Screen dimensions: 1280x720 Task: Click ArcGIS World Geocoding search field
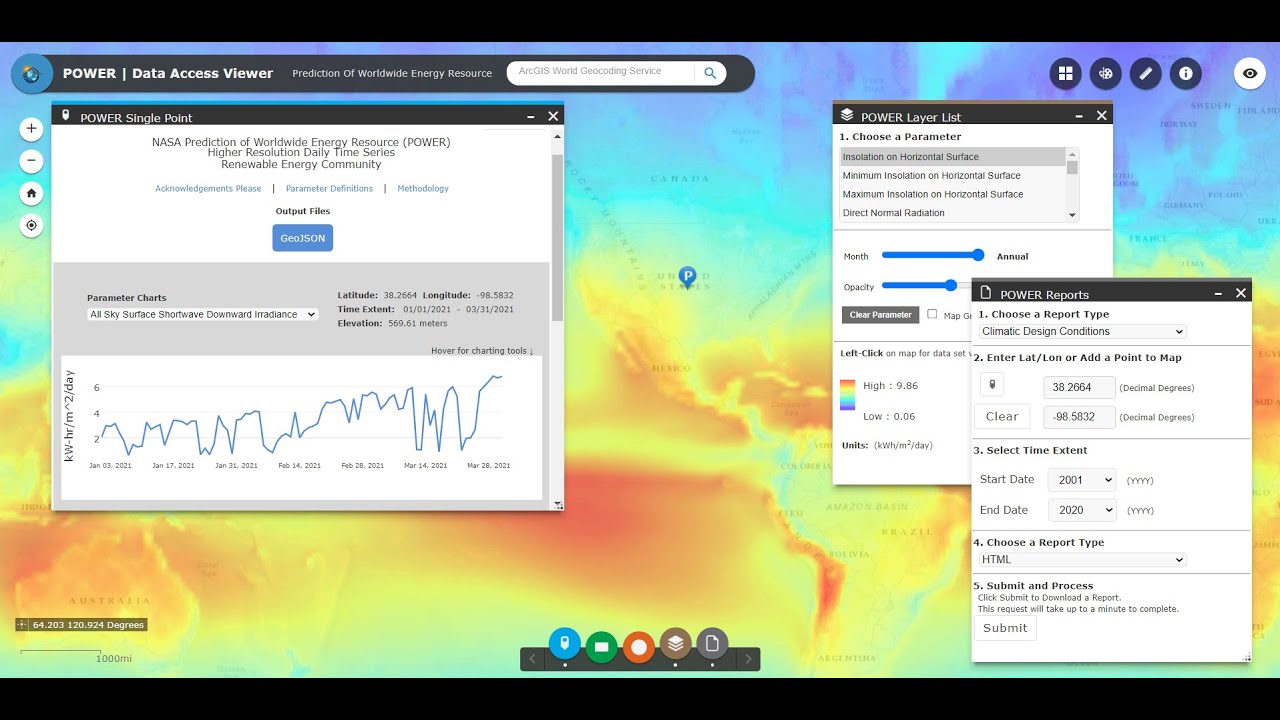click(601, 72)
